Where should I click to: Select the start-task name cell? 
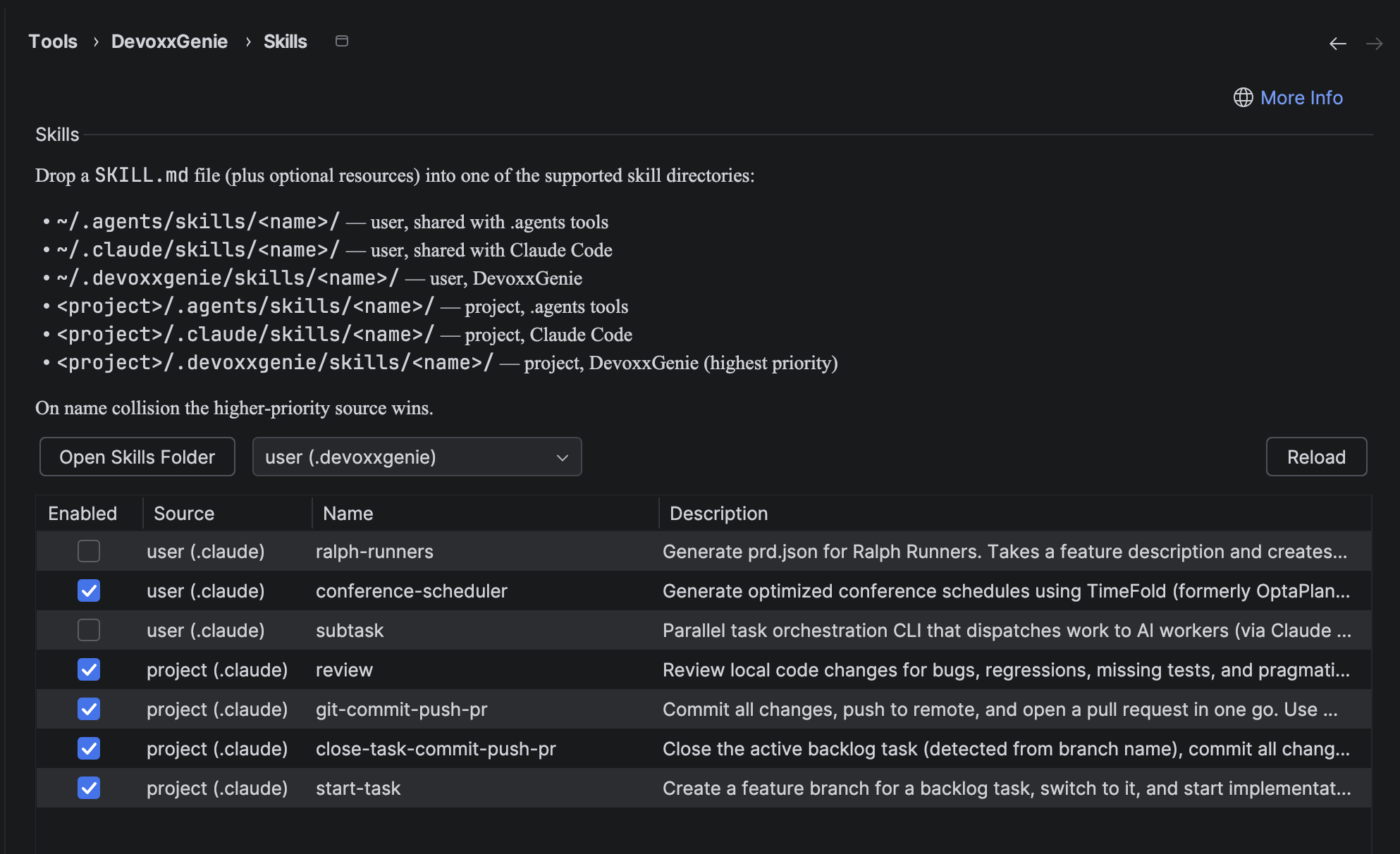pyautogui.click(x=485, y=788)
